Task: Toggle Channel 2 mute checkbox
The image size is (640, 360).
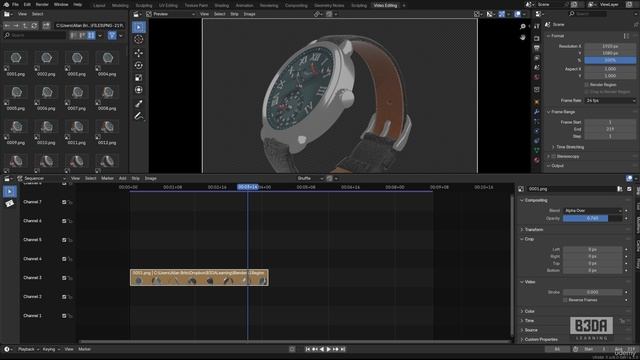Action: coord(64,297)
